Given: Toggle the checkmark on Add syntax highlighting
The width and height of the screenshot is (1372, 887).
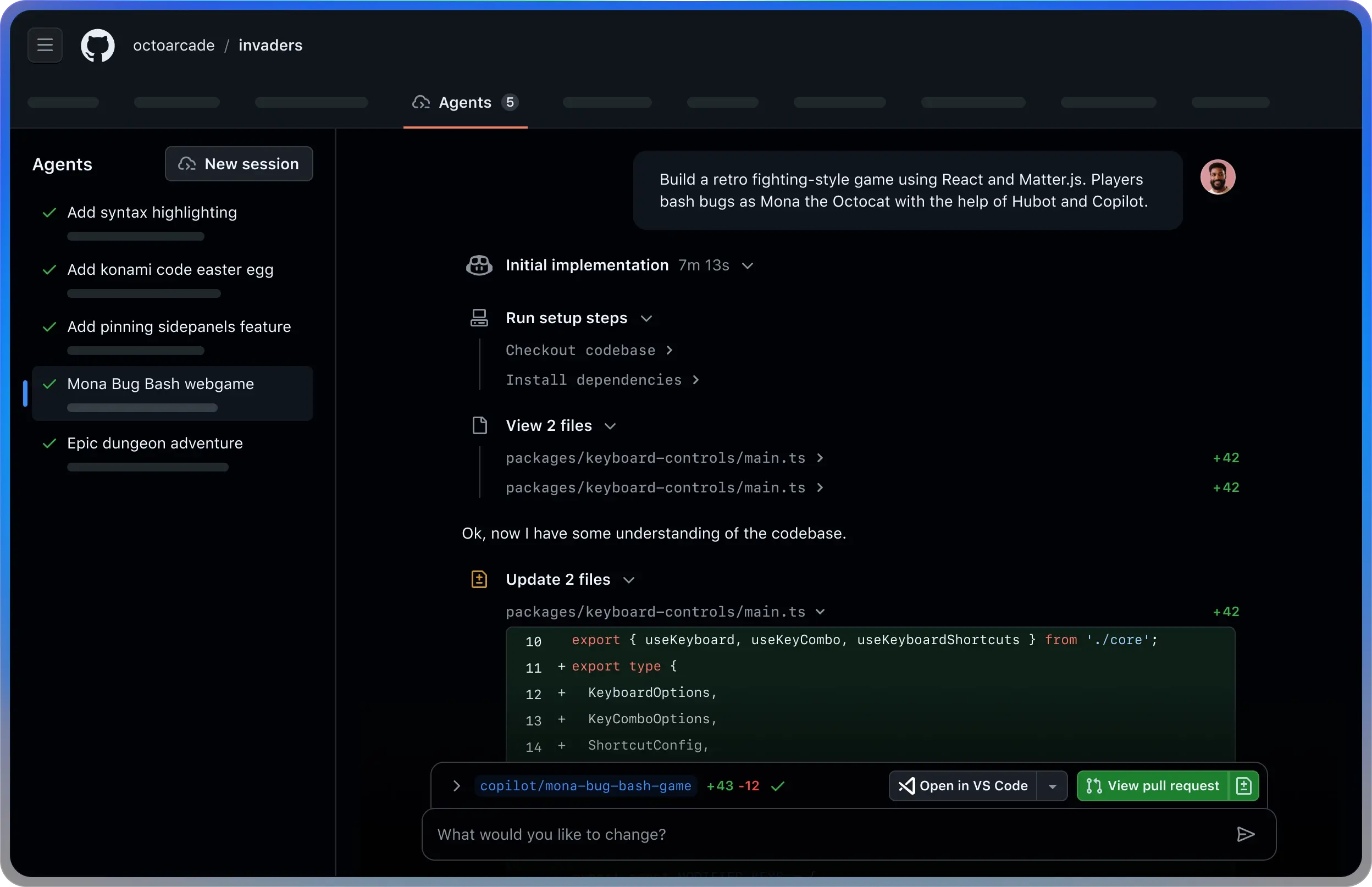Looking at the screenshot, I should click(x=49, y=213).
